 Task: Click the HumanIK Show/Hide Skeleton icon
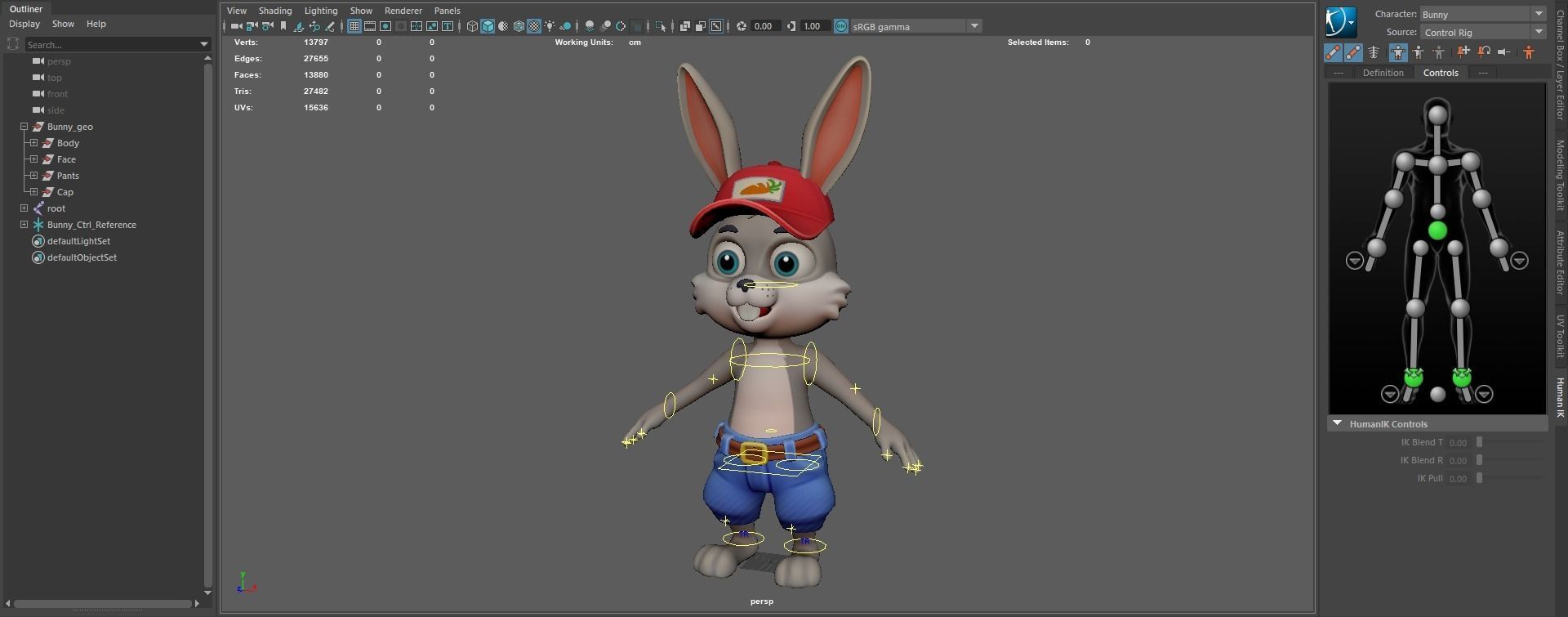pos(1374,52)
